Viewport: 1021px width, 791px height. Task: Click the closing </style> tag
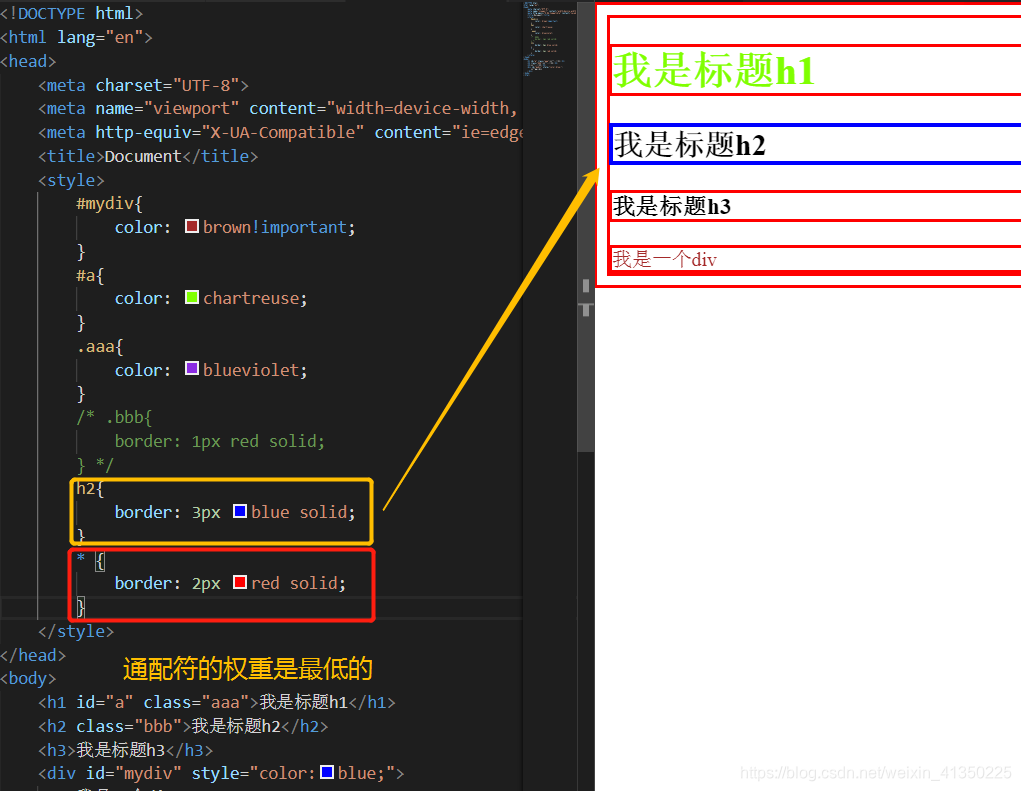click(x=76, y=631)
